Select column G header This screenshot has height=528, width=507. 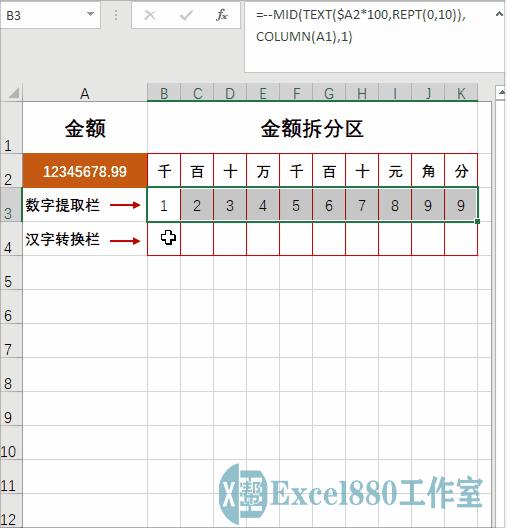(x=329, y=93)
